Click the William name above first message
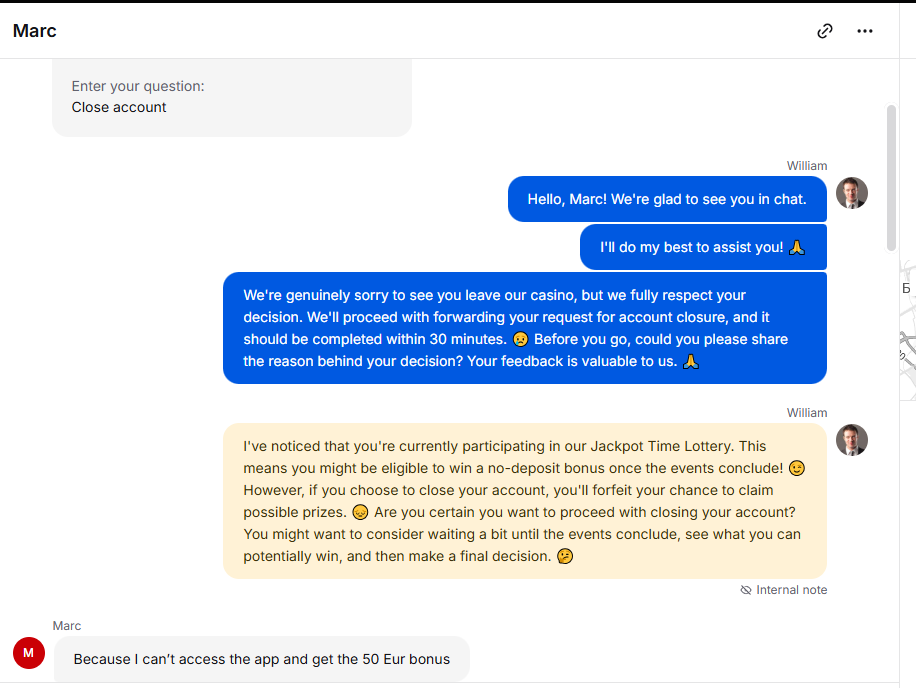Image resolution: width=916 pixels, height=688 pixels. (806, 166)
